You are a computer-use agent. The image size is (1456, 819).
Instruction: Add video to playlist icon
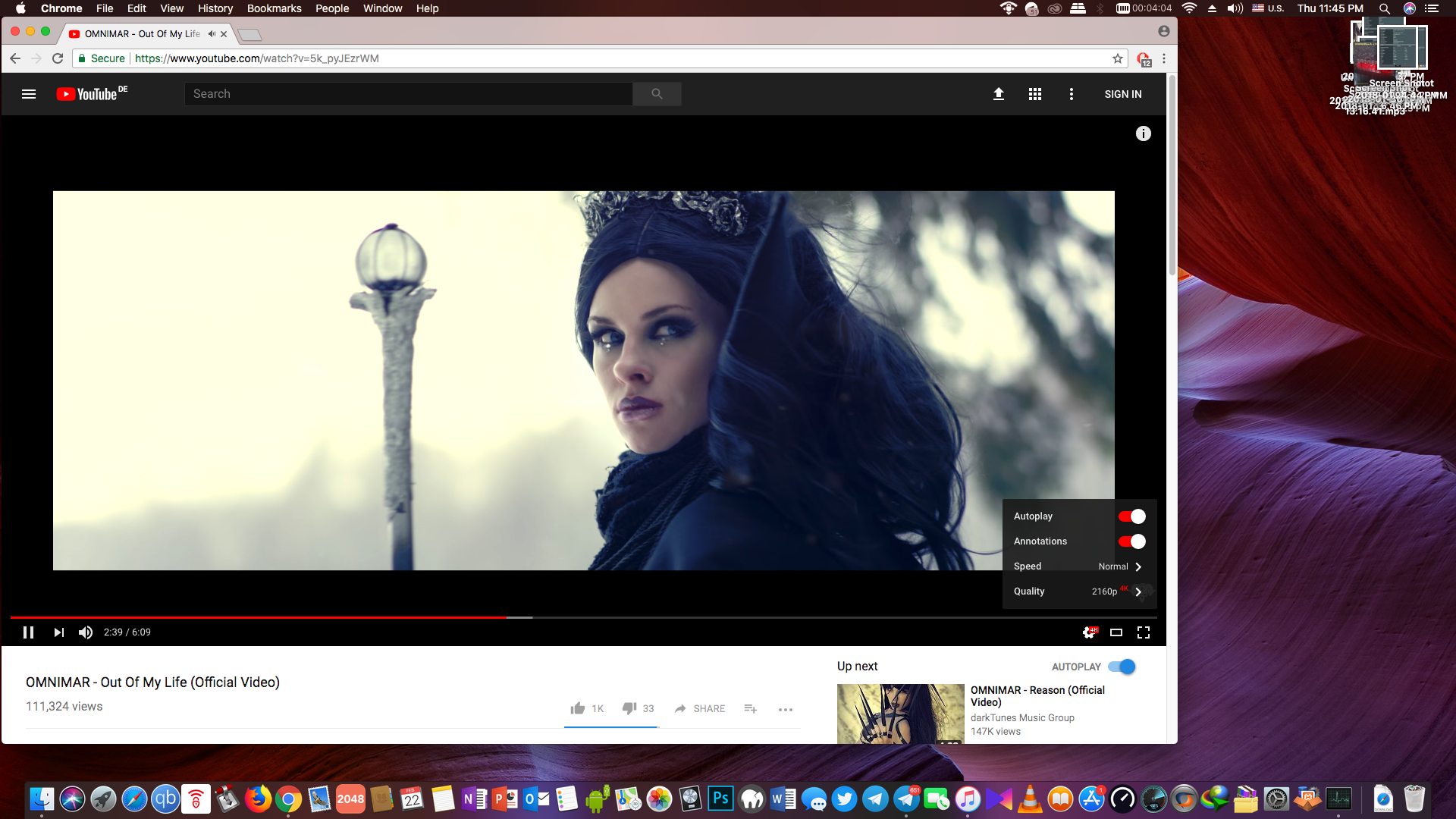[751, 708]
